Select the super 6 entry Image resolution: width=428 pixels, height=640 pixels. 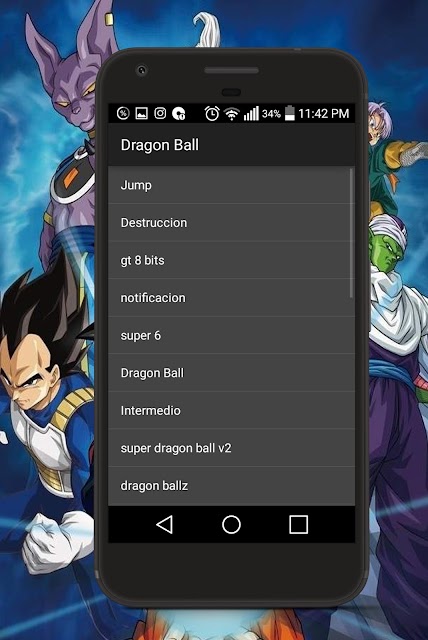(x=231, y=335)
